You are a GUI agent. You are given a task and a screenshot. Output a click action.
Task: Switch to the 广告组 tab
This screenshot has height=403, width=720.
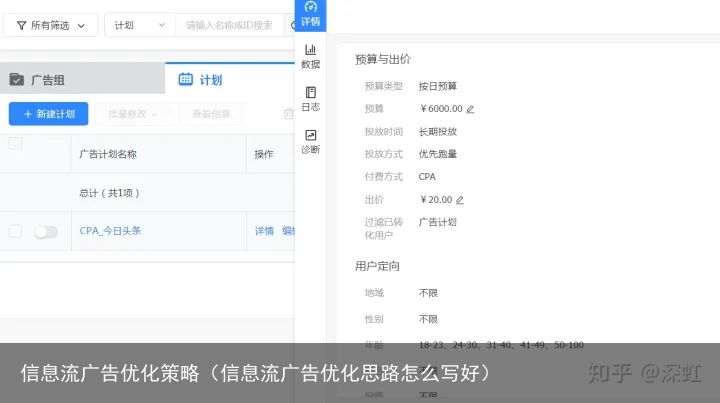pyautogui.click(x=82, y=78)
